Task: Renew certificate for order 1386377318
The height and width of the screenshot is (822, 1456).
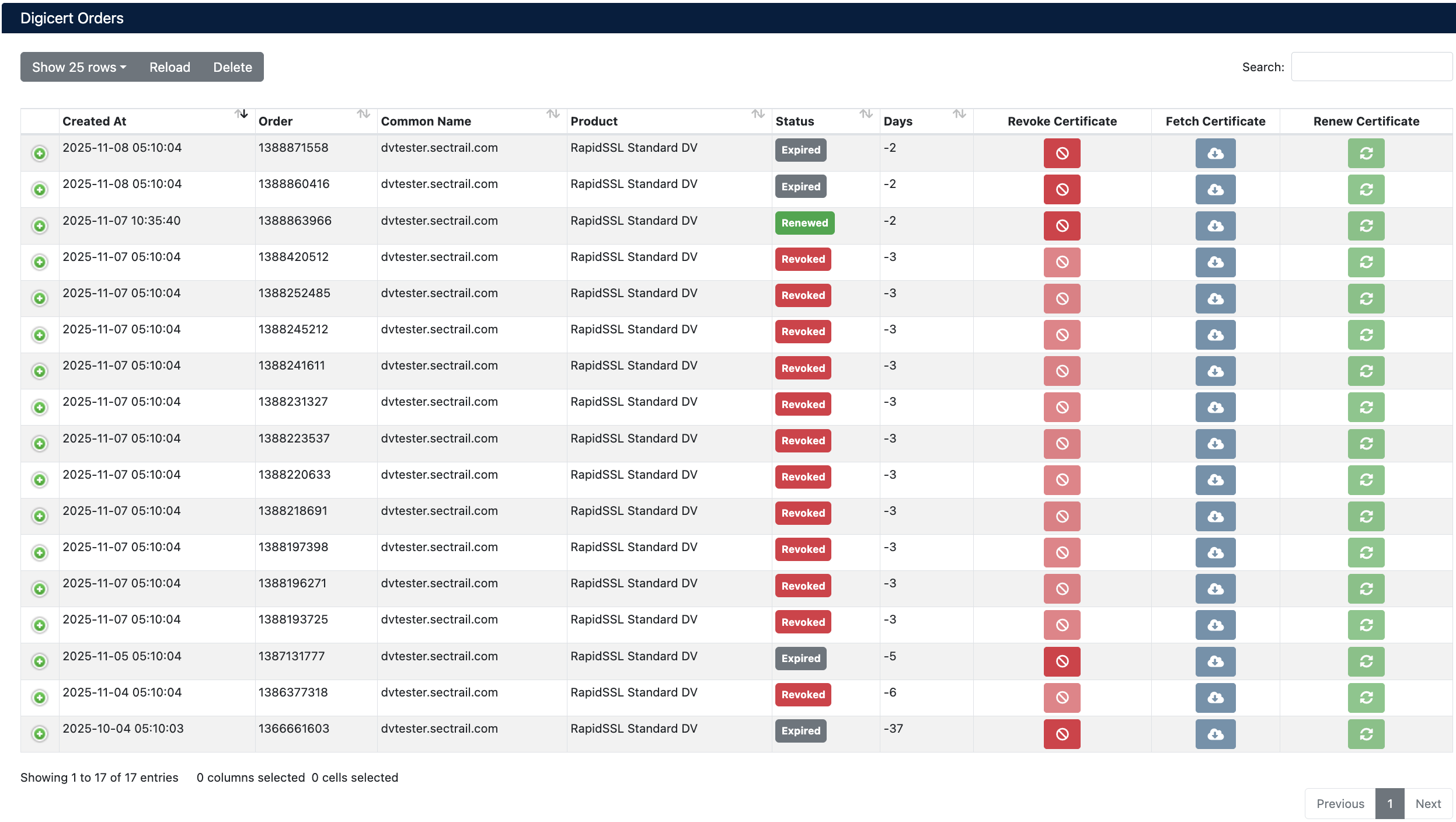Action: coord(1366,698)
